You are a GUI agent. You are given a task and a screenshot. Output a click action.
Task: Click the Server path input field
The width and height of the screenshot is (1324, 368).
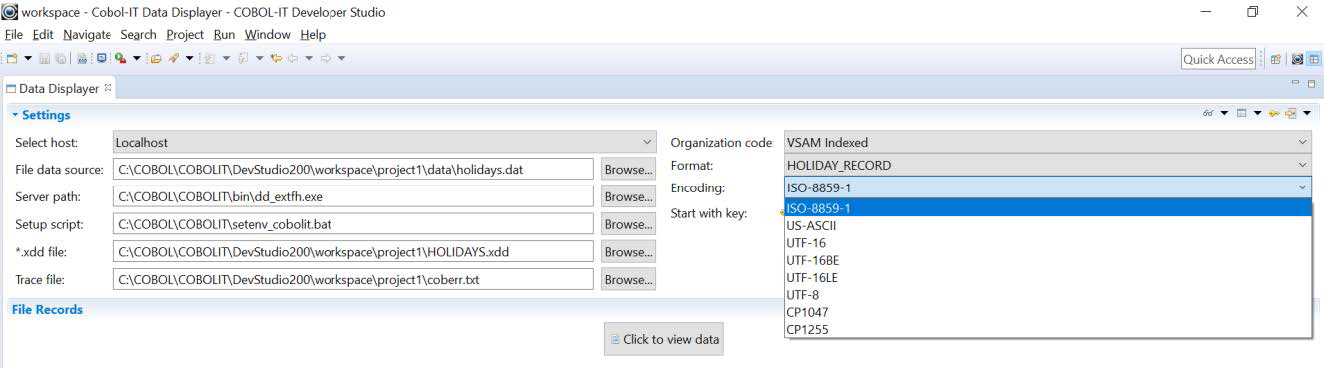tap(353, 197)
